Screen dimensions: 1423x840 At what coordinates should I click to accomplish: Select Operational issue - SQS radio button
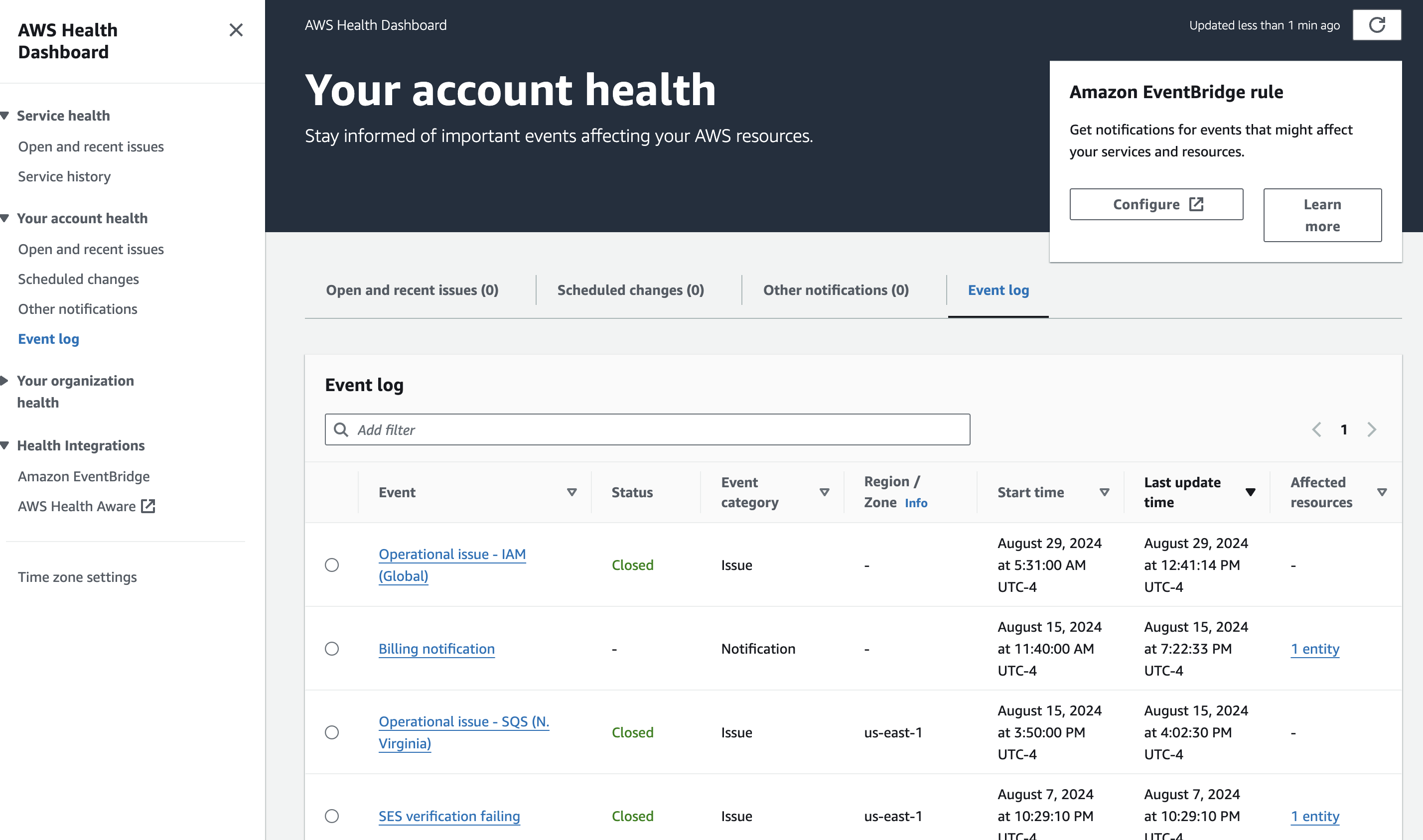pos(332,732)
